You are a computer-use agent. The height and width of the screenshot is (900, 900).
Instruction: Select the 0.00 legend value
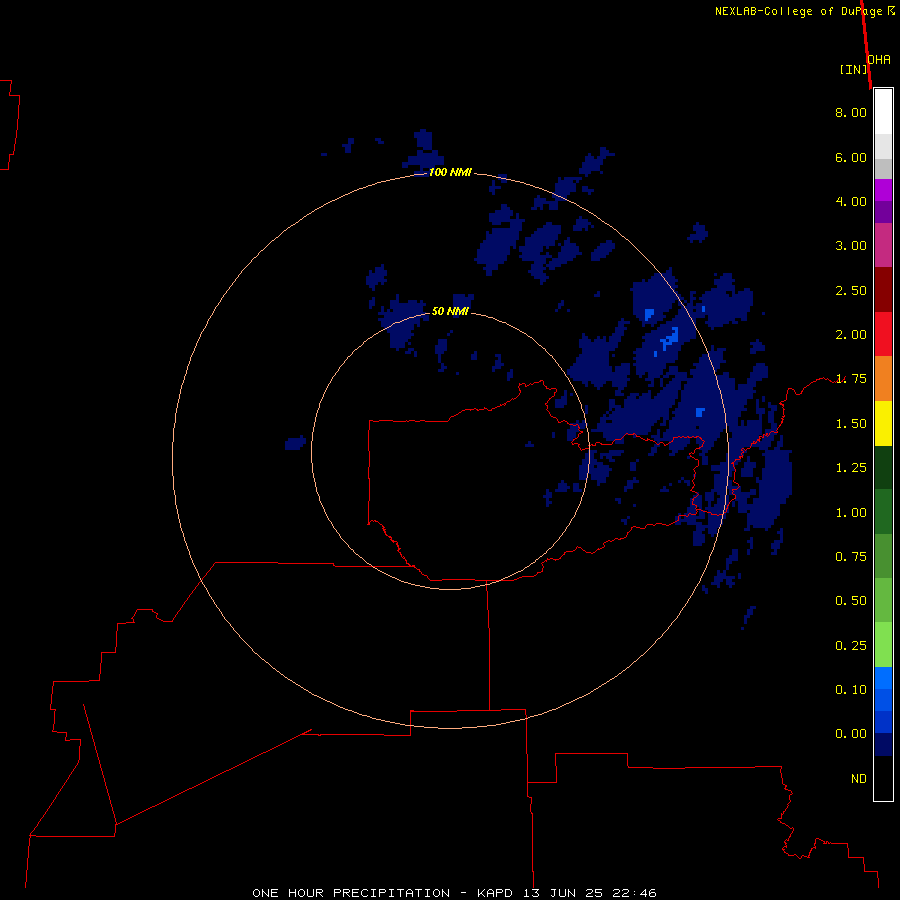[851, 734]
